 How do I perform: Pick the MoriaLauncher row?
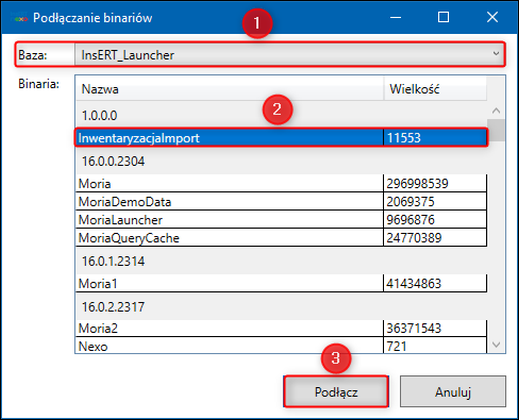coord(281,219)
